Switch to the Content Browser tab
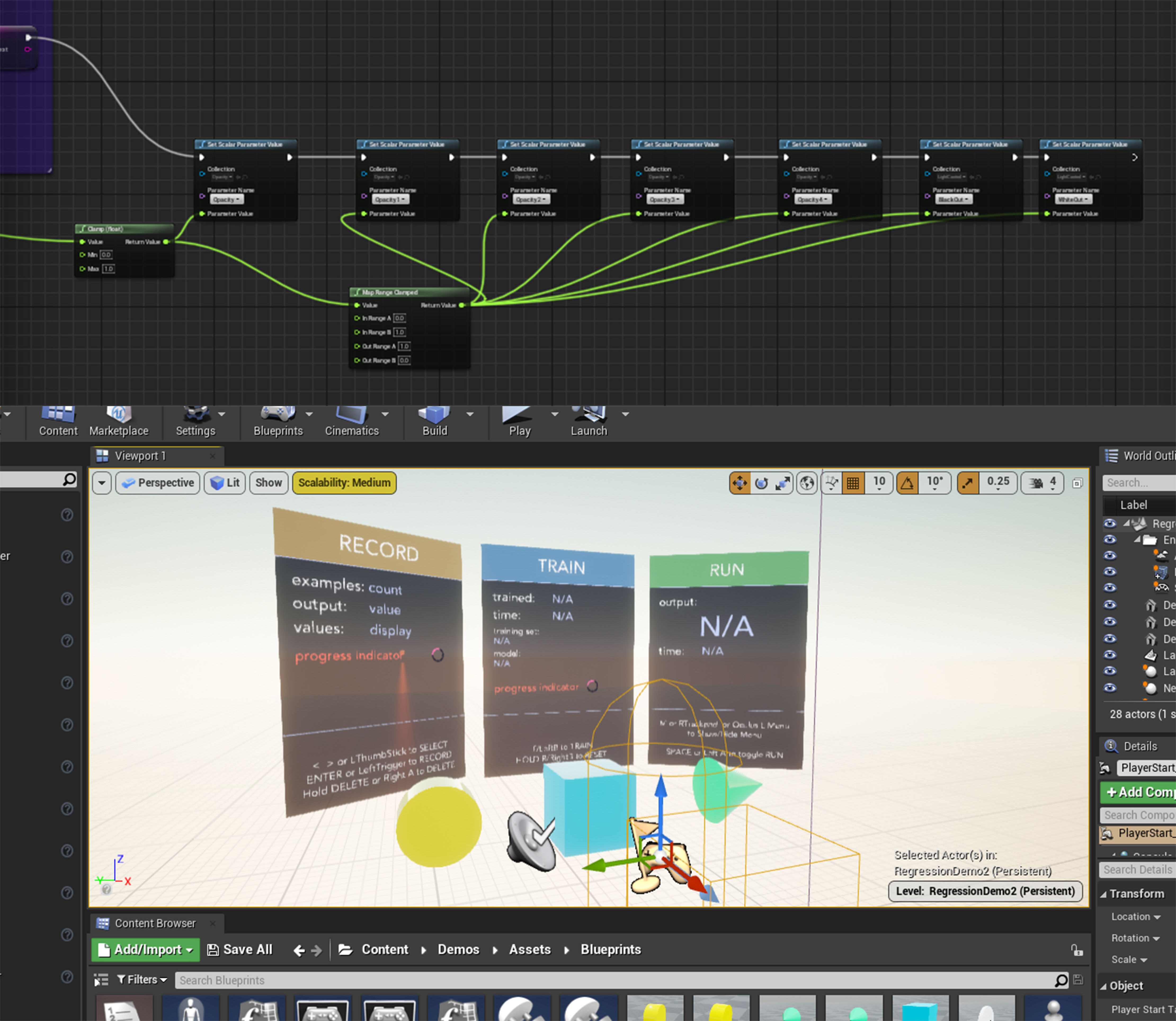This screenshot has width=1176, height=1021. [x=154, y=923]
